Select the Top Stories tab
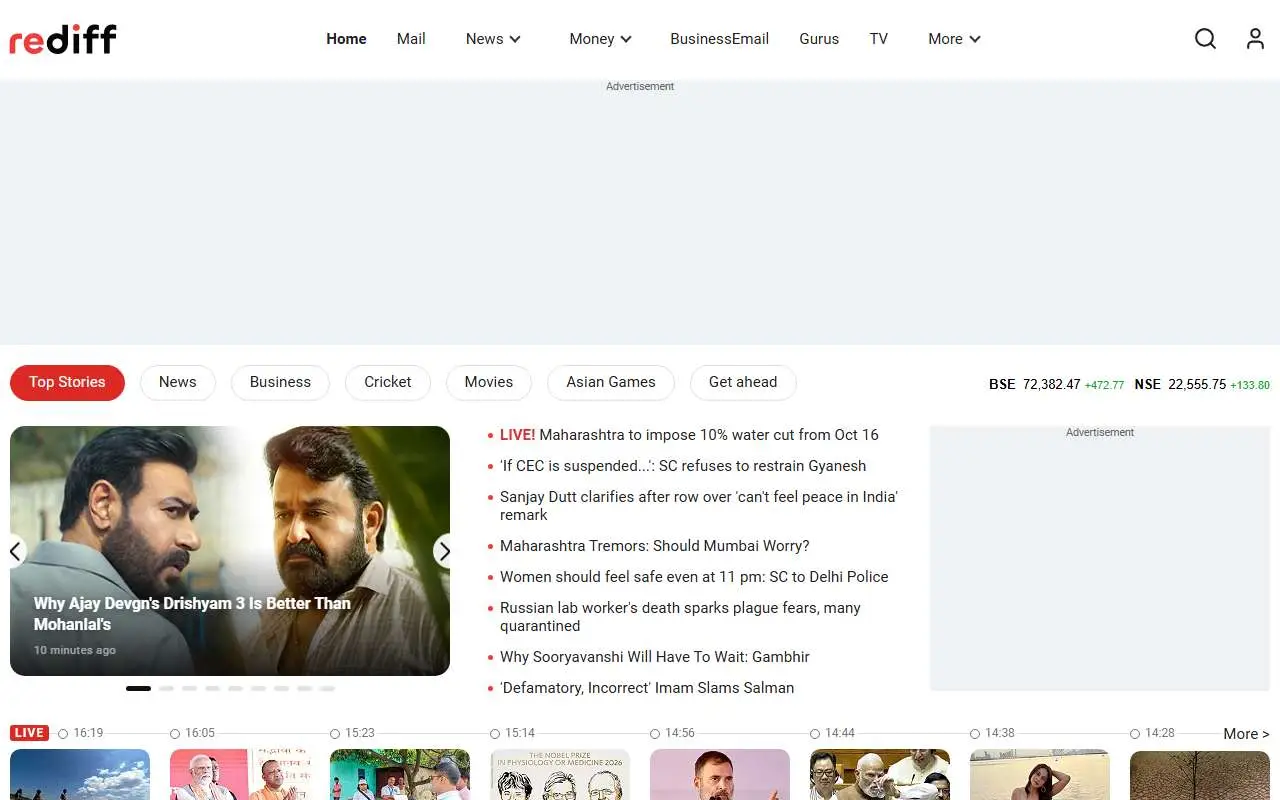1280x800 pixels. point(67,382)
